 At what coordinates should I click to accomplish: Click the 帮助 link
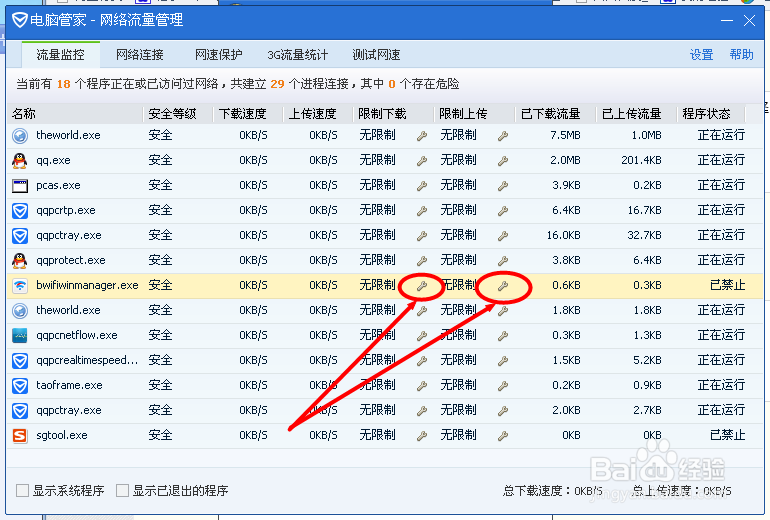point(741,55)
